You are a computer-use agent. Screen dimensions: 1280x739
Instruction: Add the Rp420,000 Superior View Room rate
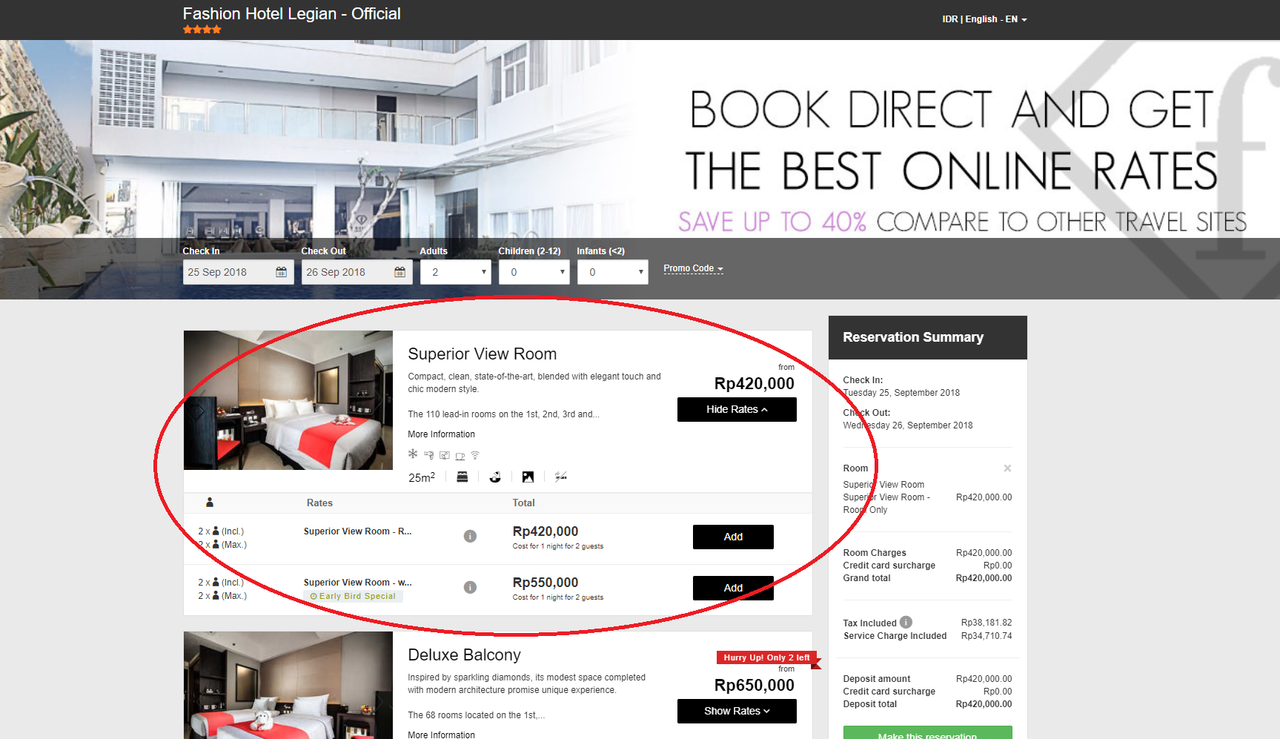(733, 537)
